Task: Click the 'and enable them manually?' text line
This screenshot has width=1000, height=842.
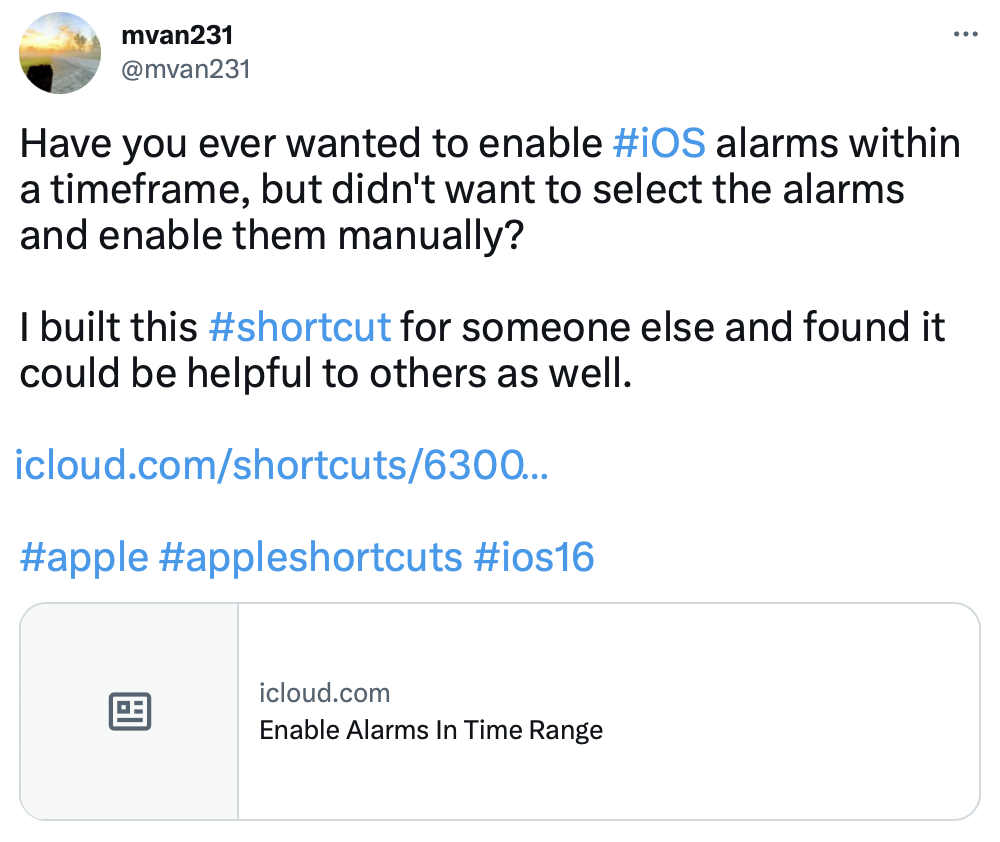Action: click(272, 235)
